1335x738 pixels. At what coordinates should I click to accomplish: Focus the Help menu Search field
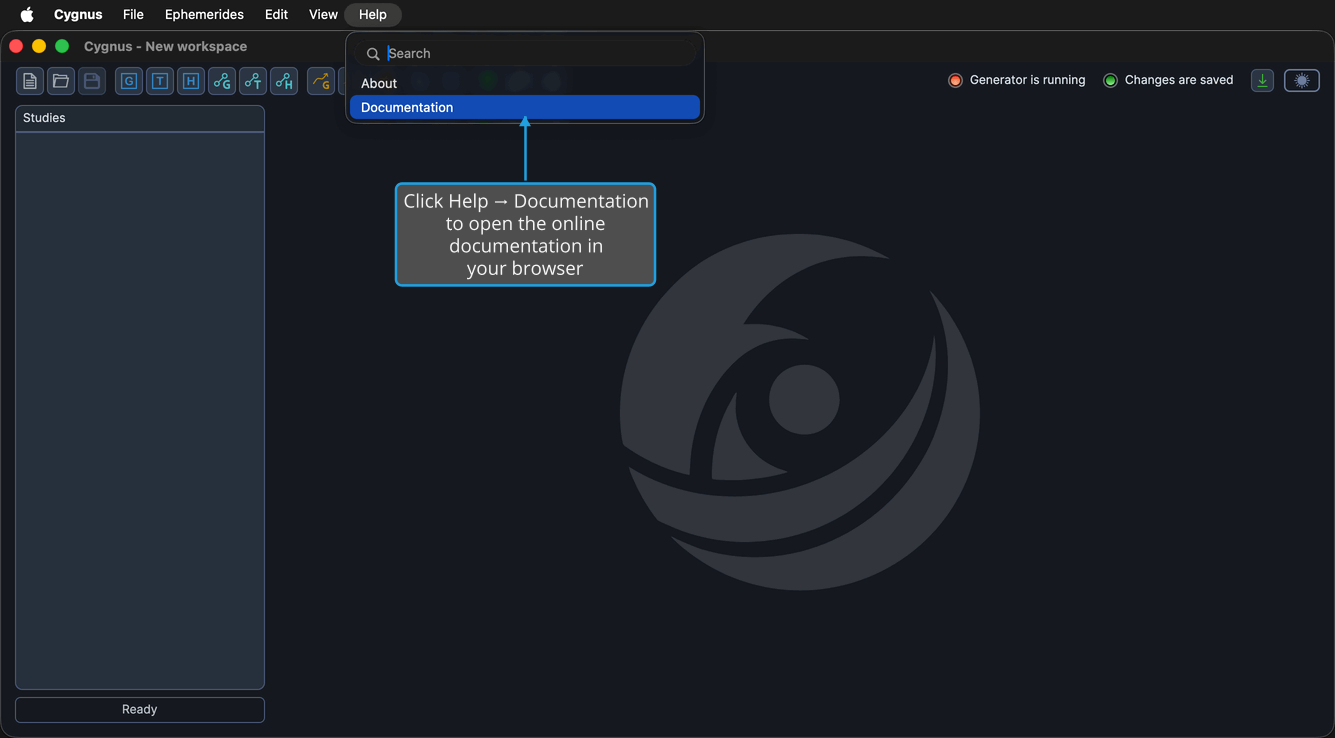525,53
